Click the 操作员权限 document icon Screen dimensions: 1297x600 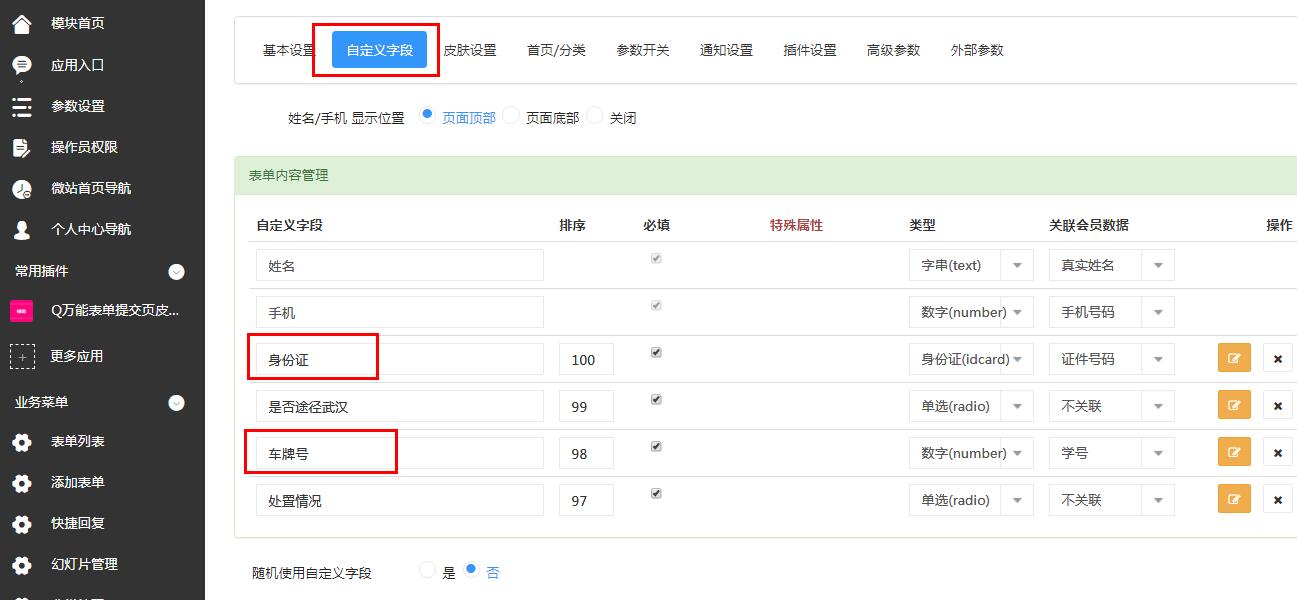tap(21, 147)
